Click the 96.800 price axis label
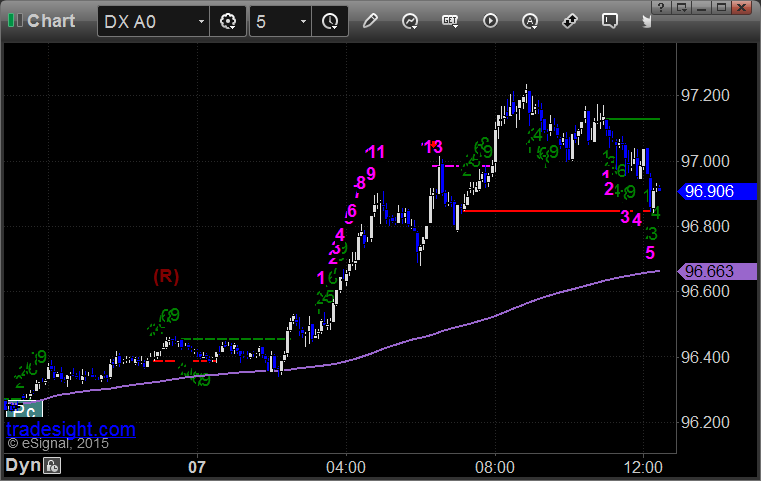This screenshot has width=761, height=481. point(705,226)
